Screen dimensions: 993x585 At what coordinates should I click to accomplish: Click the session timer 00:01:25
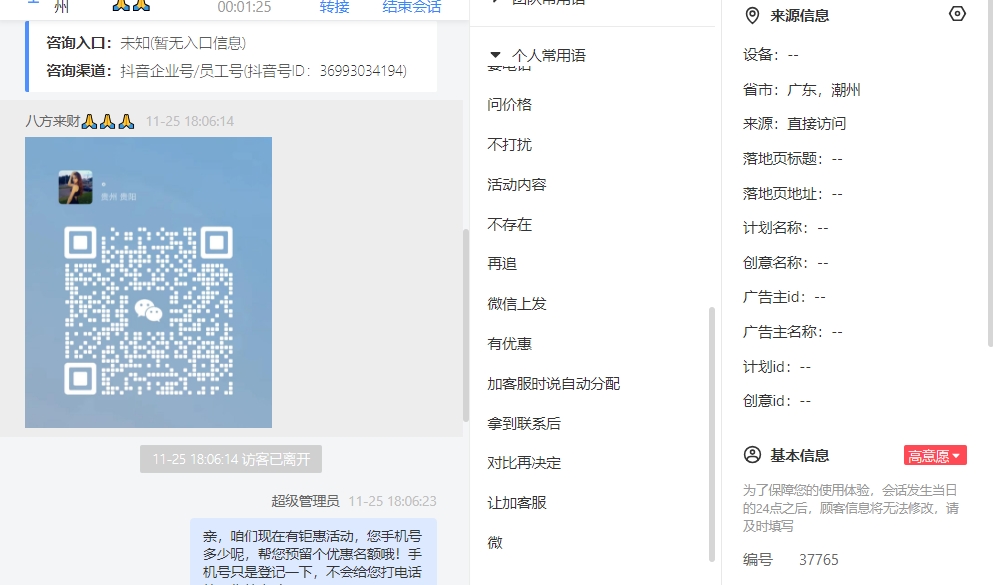(244, 7)
